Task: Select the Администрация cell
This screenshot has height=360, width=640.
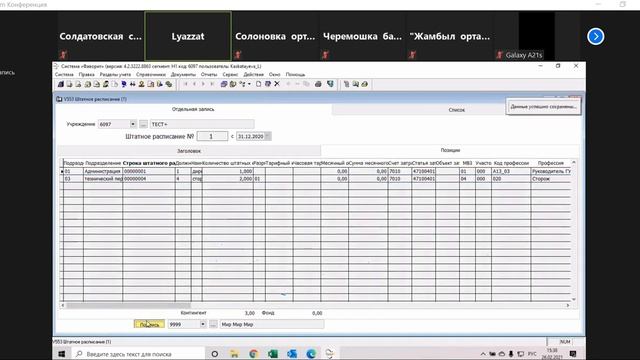Action: 103,171
